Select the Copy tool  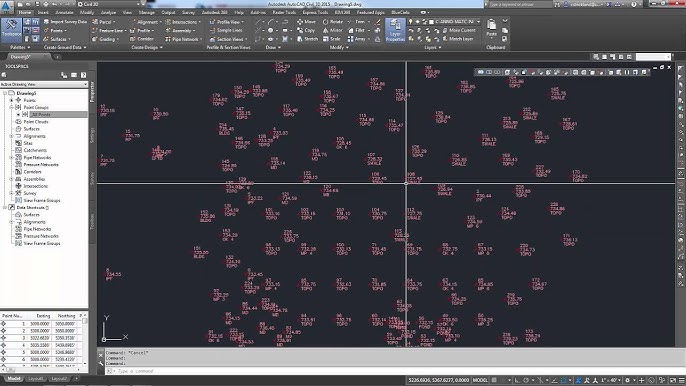click(306, 30)
